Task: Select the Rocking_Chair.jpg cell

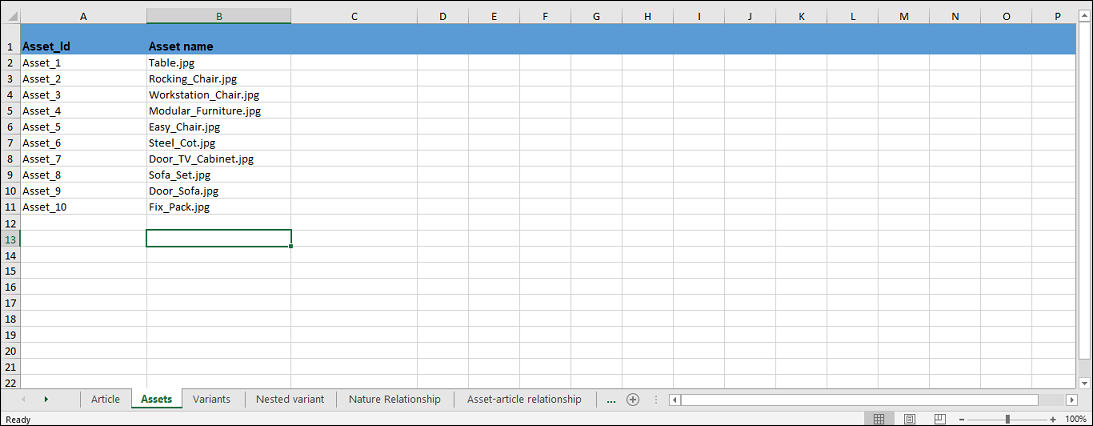Action: point(219,79)
